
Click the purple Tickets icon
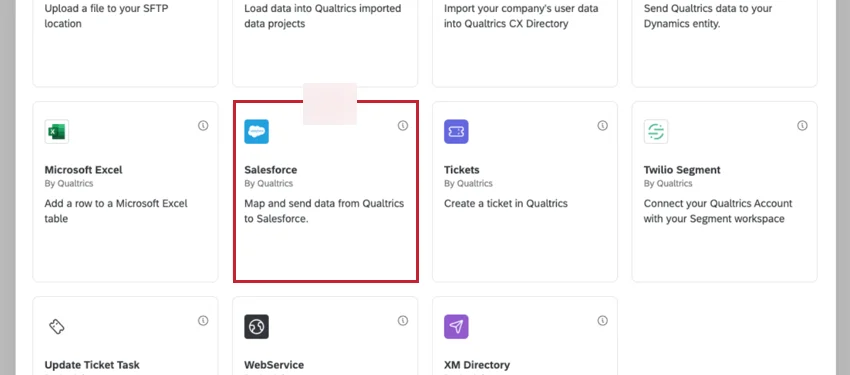coord(456,132)
